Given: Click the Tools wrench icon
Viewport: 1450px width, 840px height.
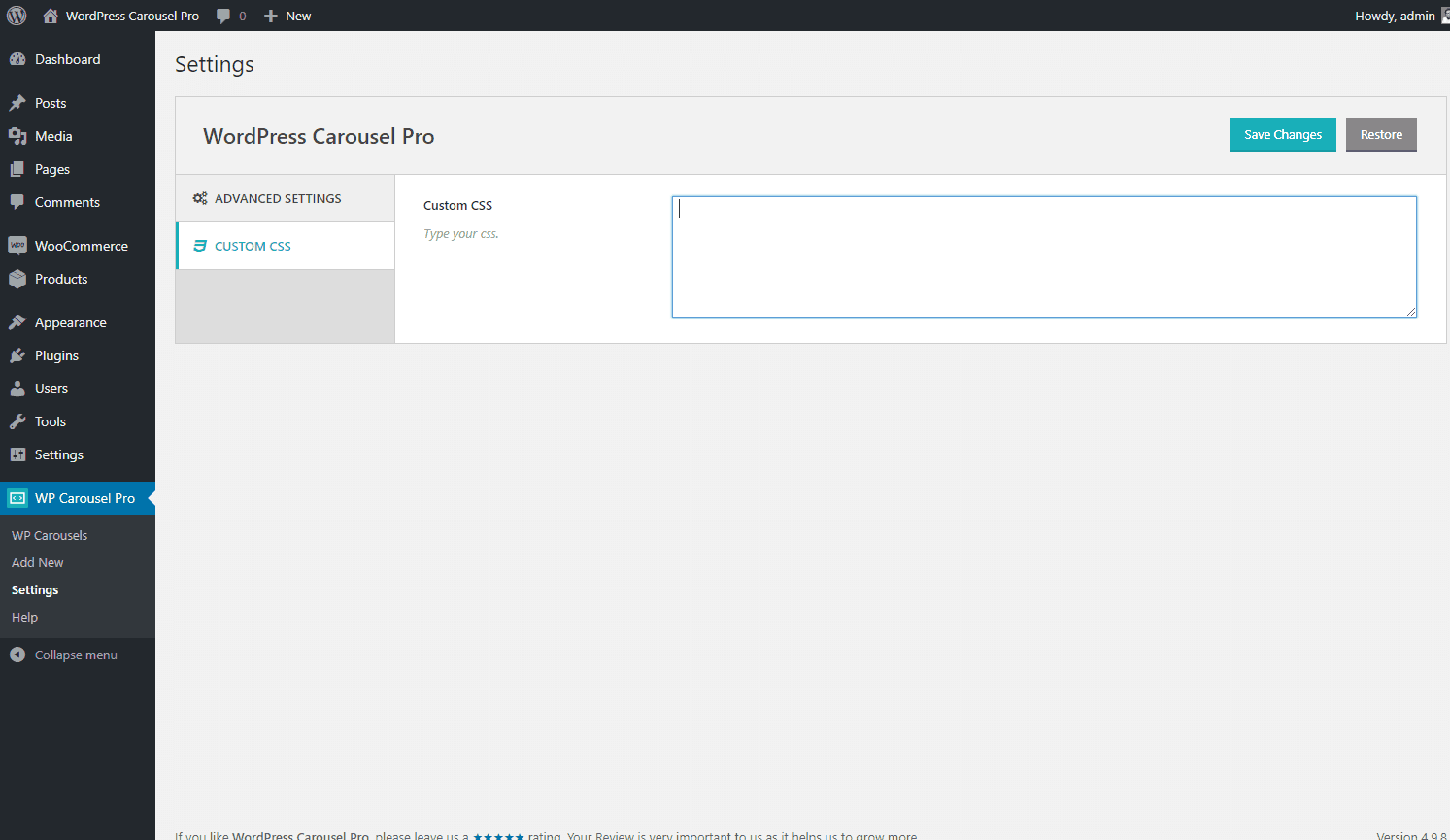Looking at the screenshot, I should [x=17, y=421].
